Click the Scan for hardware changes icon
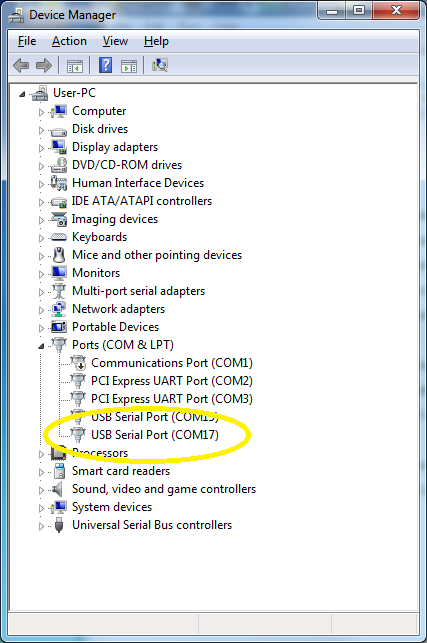 [160, 65]
